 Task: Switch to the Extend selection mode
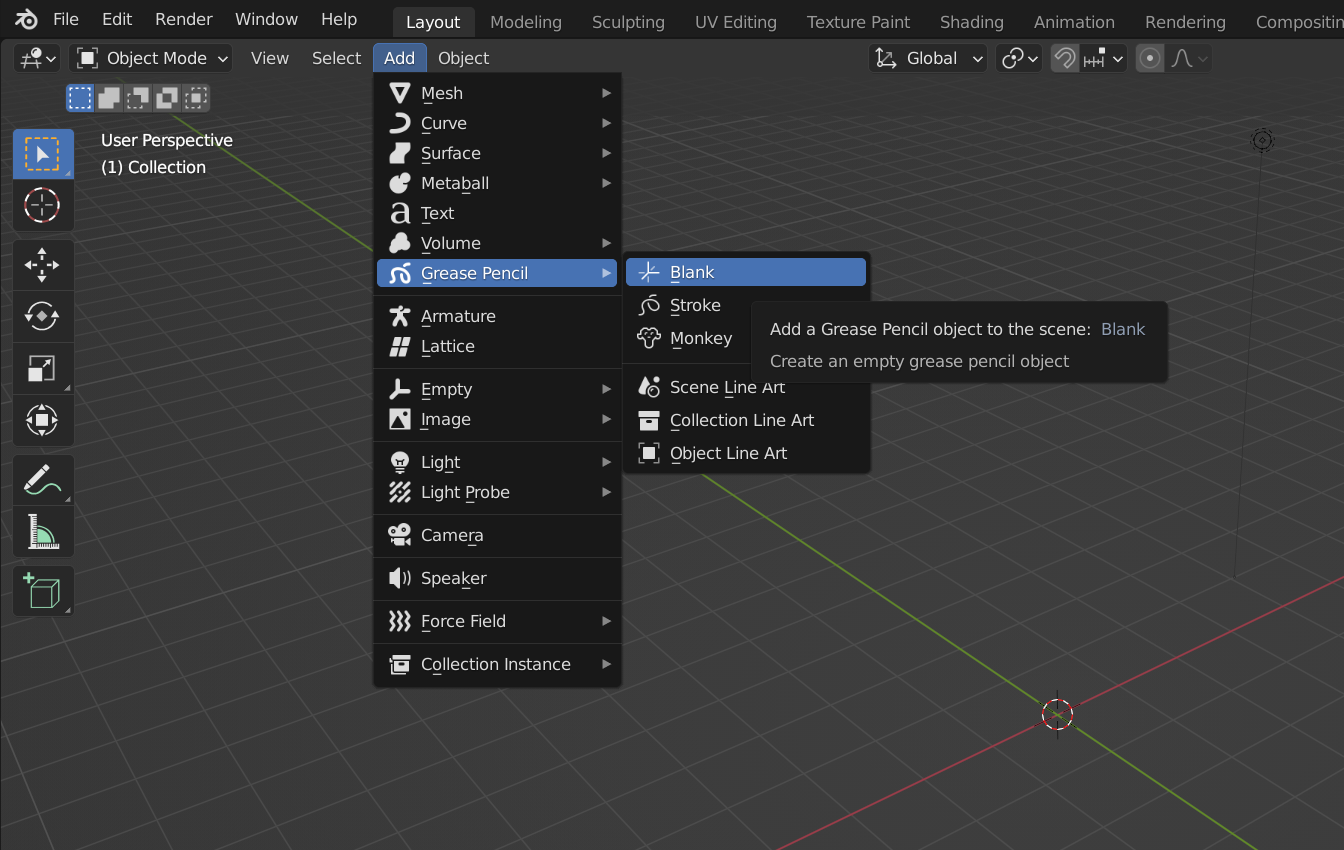(x=107, y=97)
